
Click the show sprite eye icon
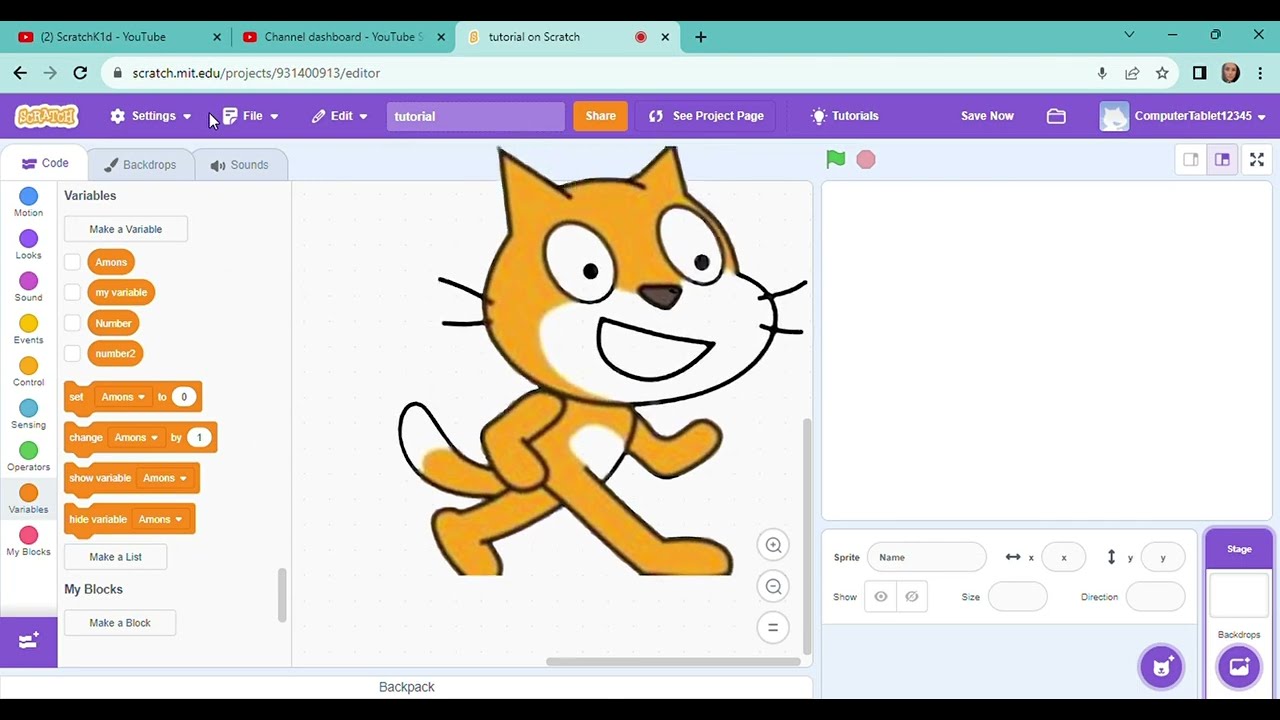[x=881, y=597]
